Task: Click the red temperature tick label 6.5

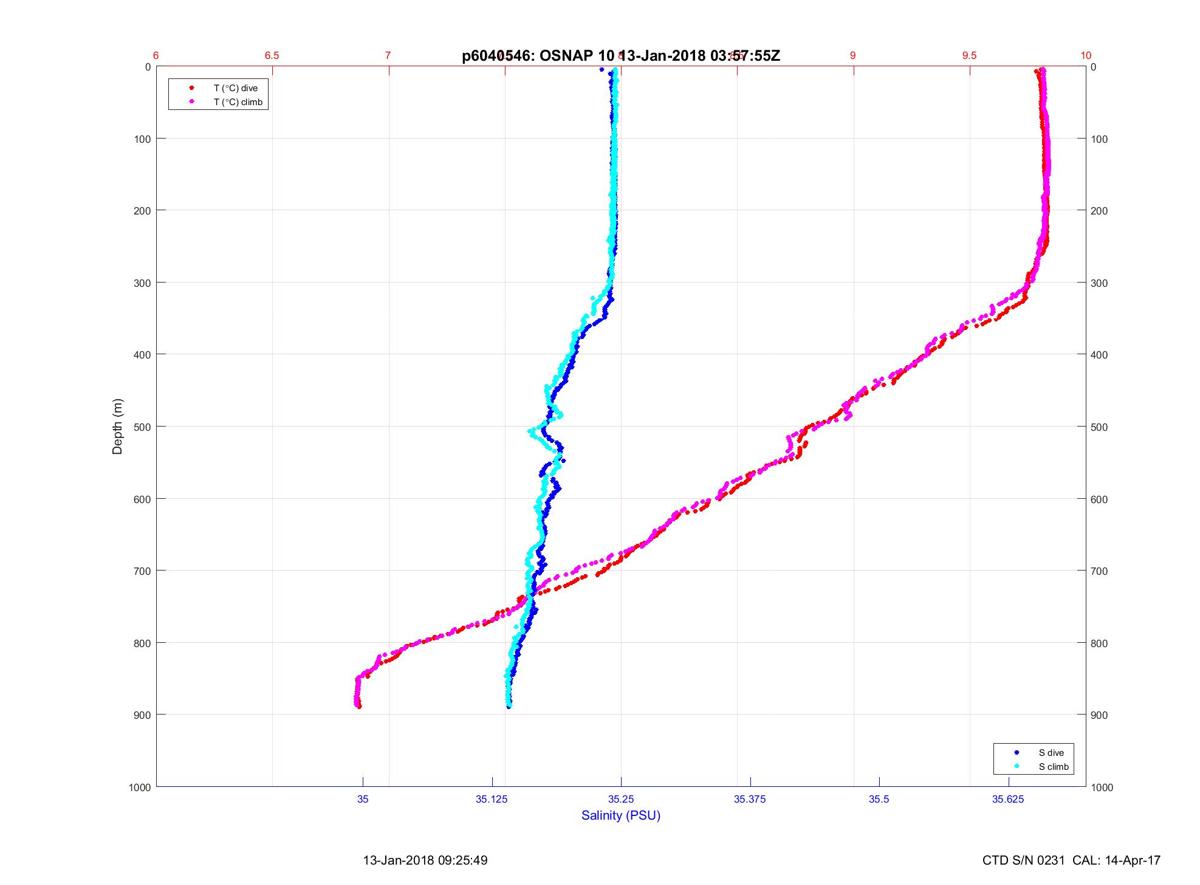Action: click(x=271, y=56)
